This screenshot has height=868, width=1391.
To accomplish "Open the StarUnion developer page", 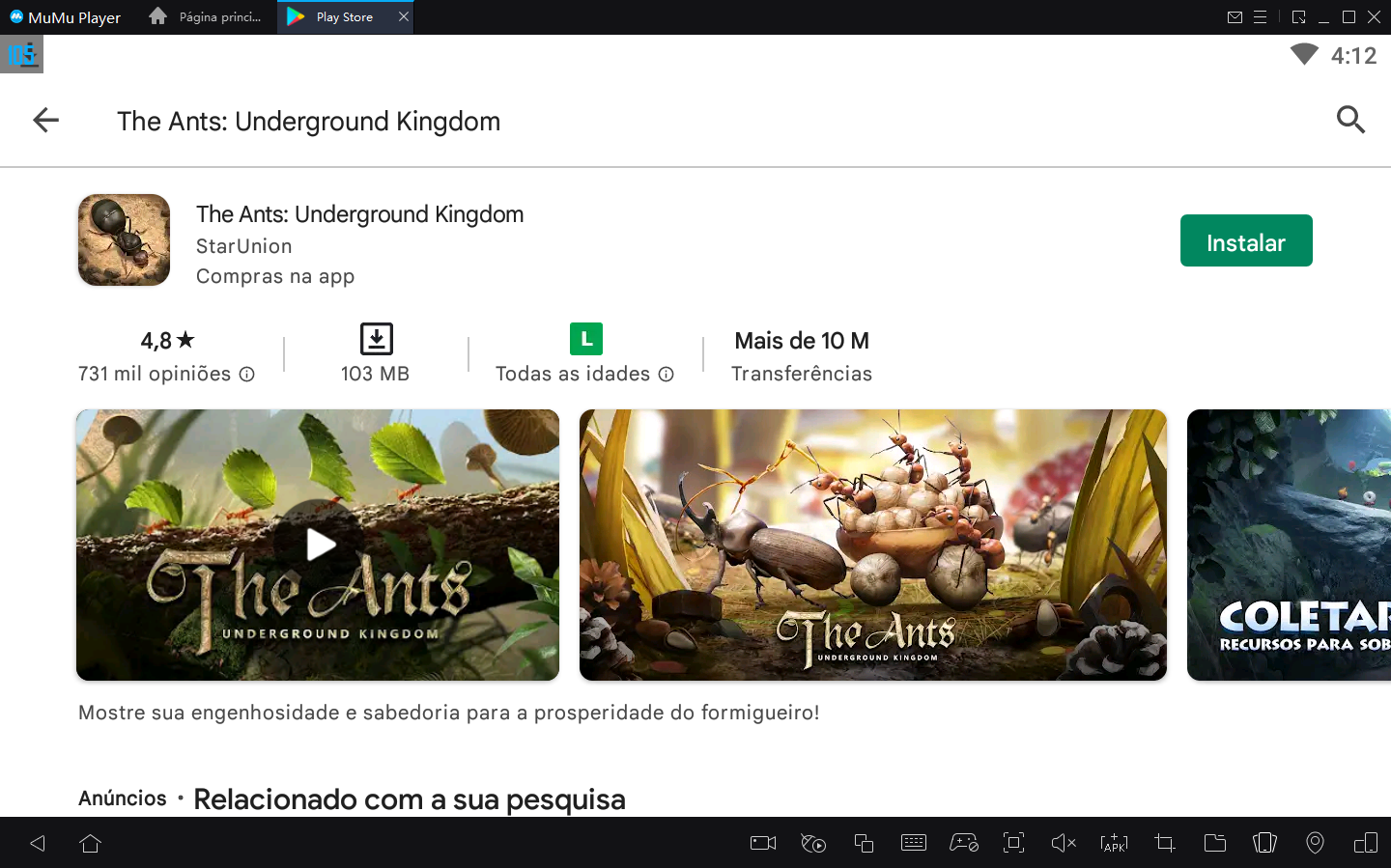I will (243, 246).
